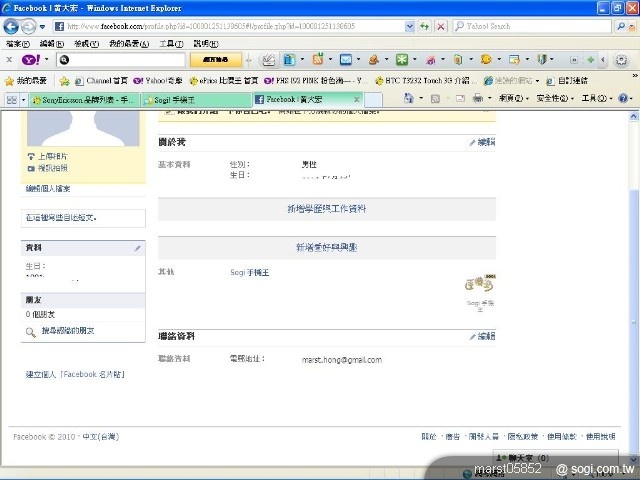Click the Quick Tabs grid icon

[x=12, y=100]
